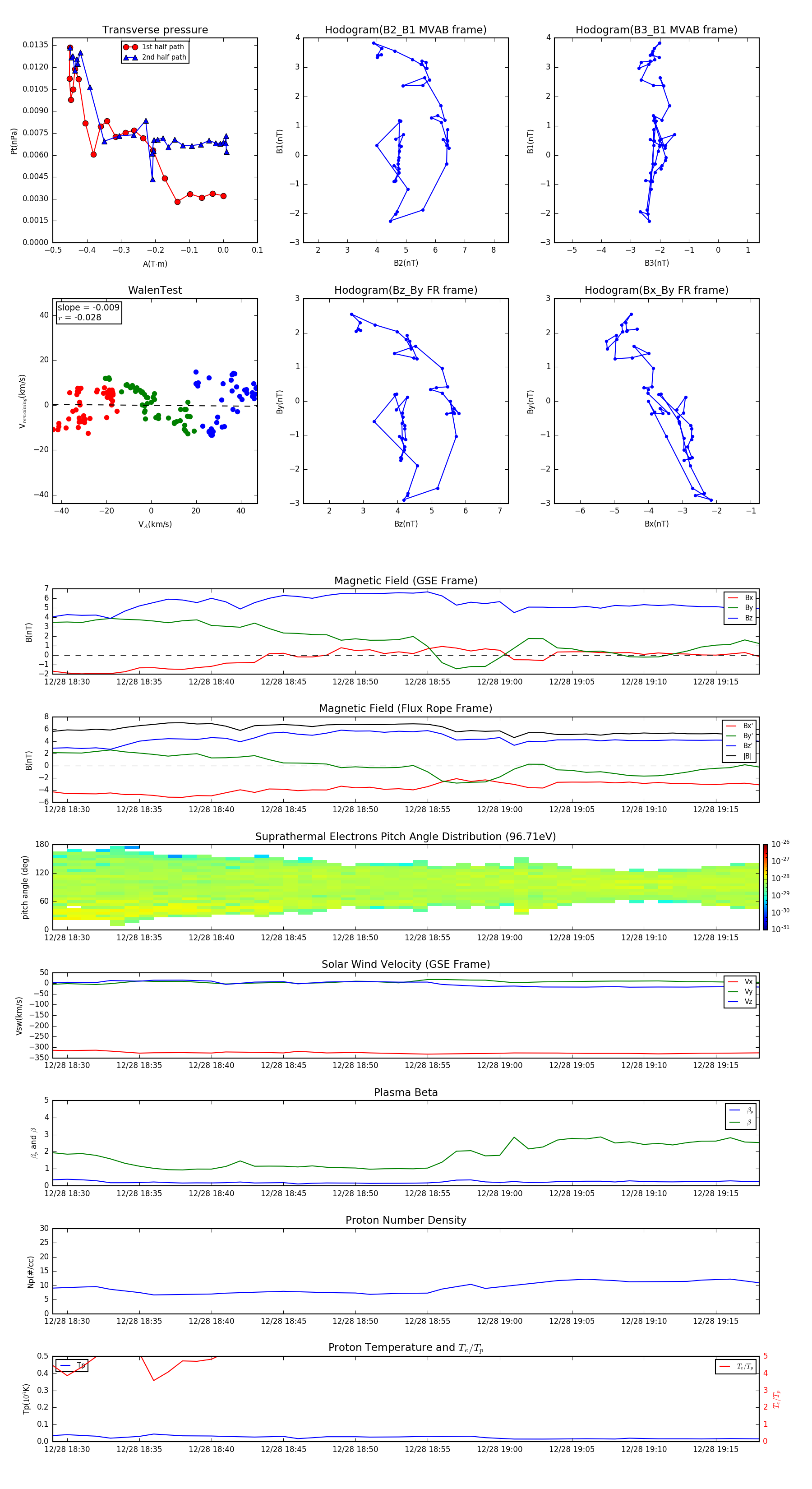Click the red Te/Tp right-axis label

[777, 1399]
